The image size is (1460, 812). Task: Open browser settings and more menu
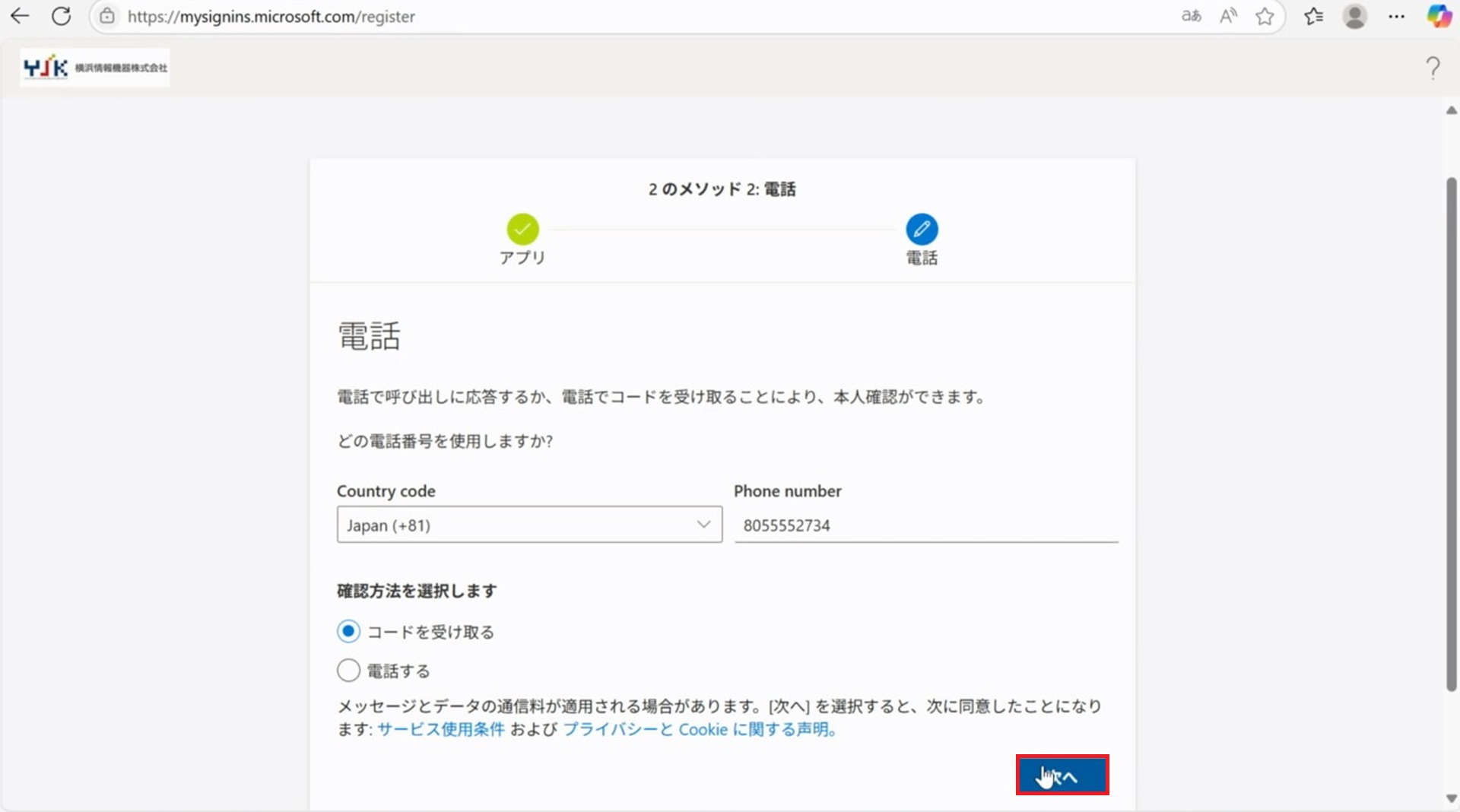[x=1396, y=16]
